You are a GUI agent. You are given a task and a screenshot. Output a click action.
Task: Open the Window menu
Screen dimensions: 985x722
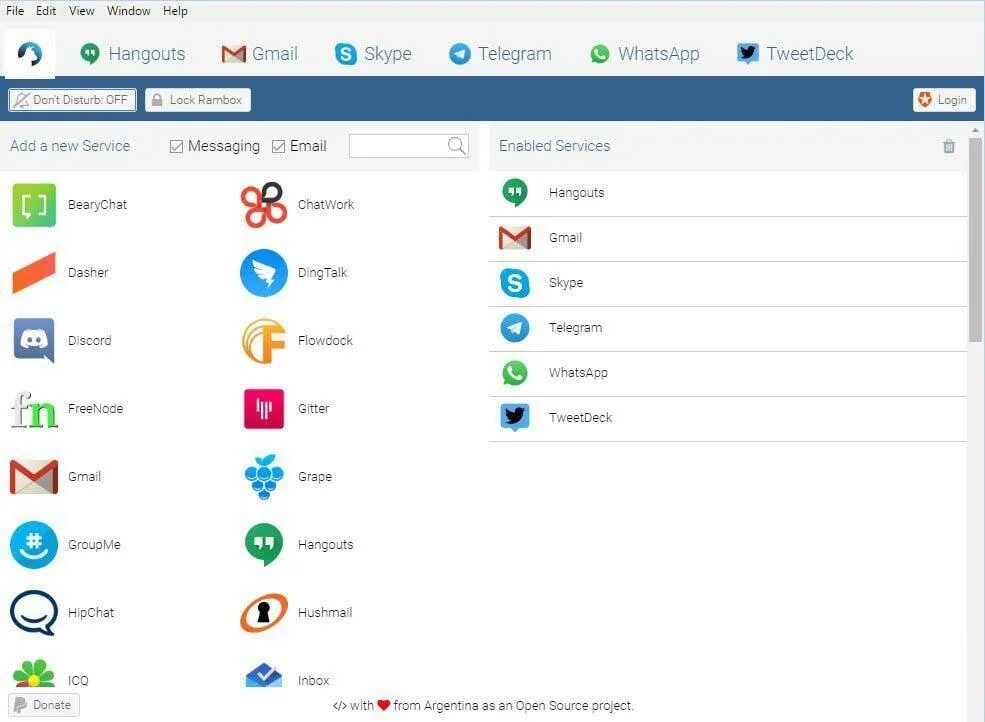point(129,11)
